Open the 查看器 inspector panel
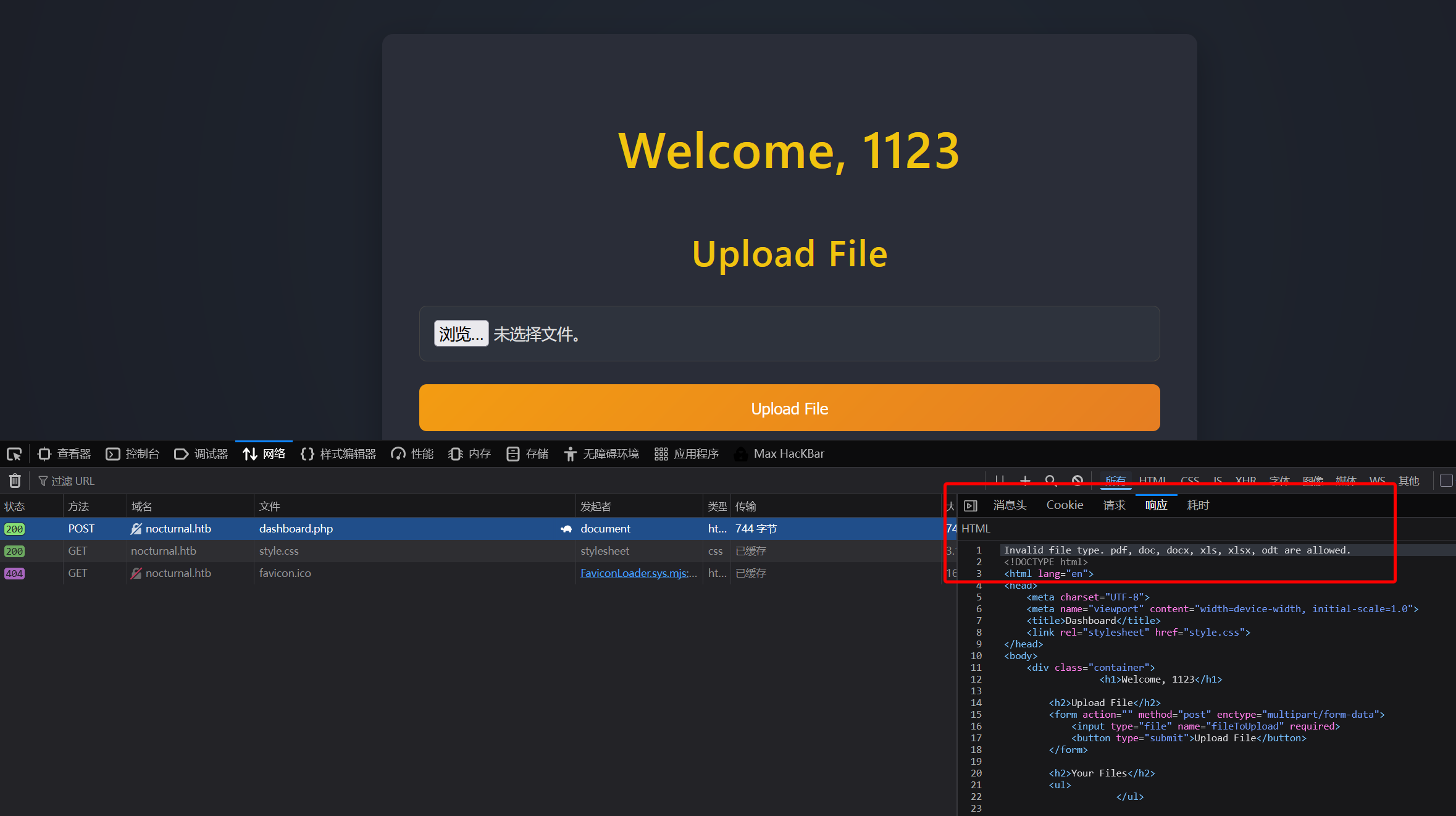Viewport: 1456px width, 816px height. pyautogui.click(x=64, y=454)
